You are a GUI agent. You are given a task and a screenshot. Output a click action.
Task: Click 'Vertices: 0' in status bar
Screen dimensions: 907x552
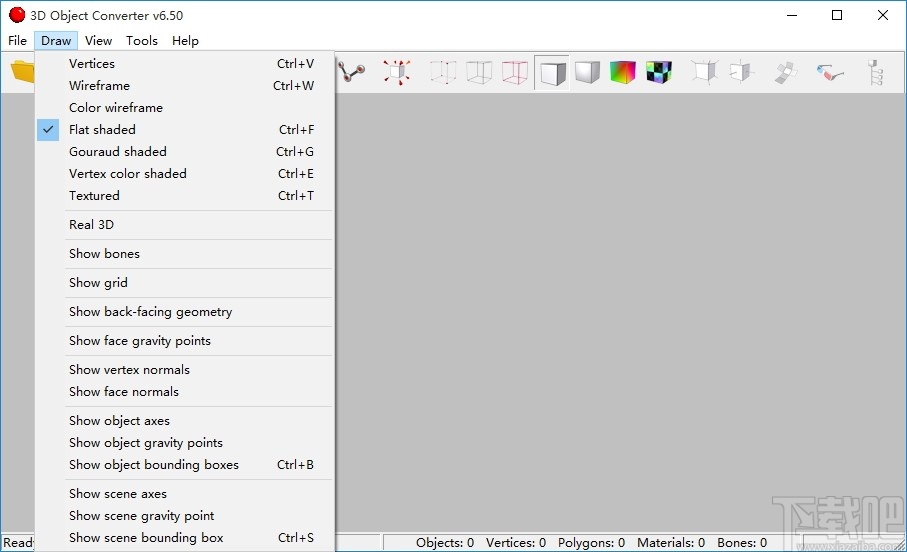[516, 543]
